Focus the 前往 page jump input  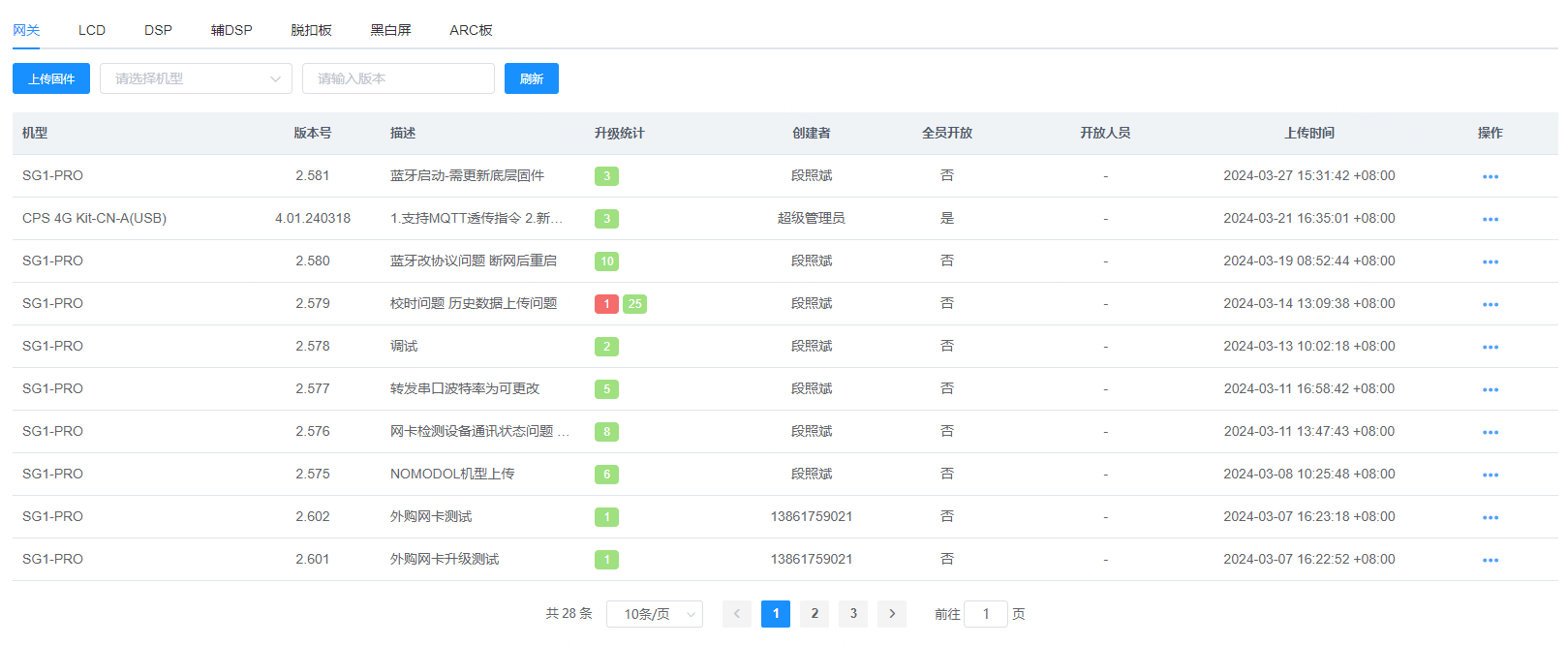click(x=986, y=614)
